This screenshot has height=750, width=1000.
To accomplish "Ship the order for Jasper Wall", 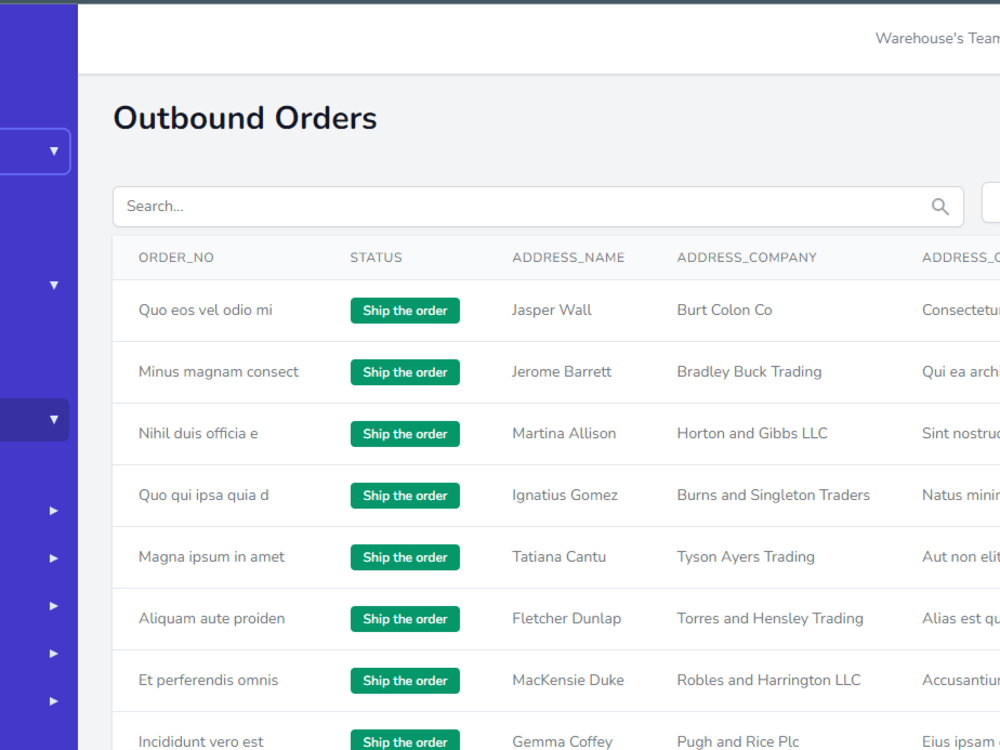I will 405,310.
